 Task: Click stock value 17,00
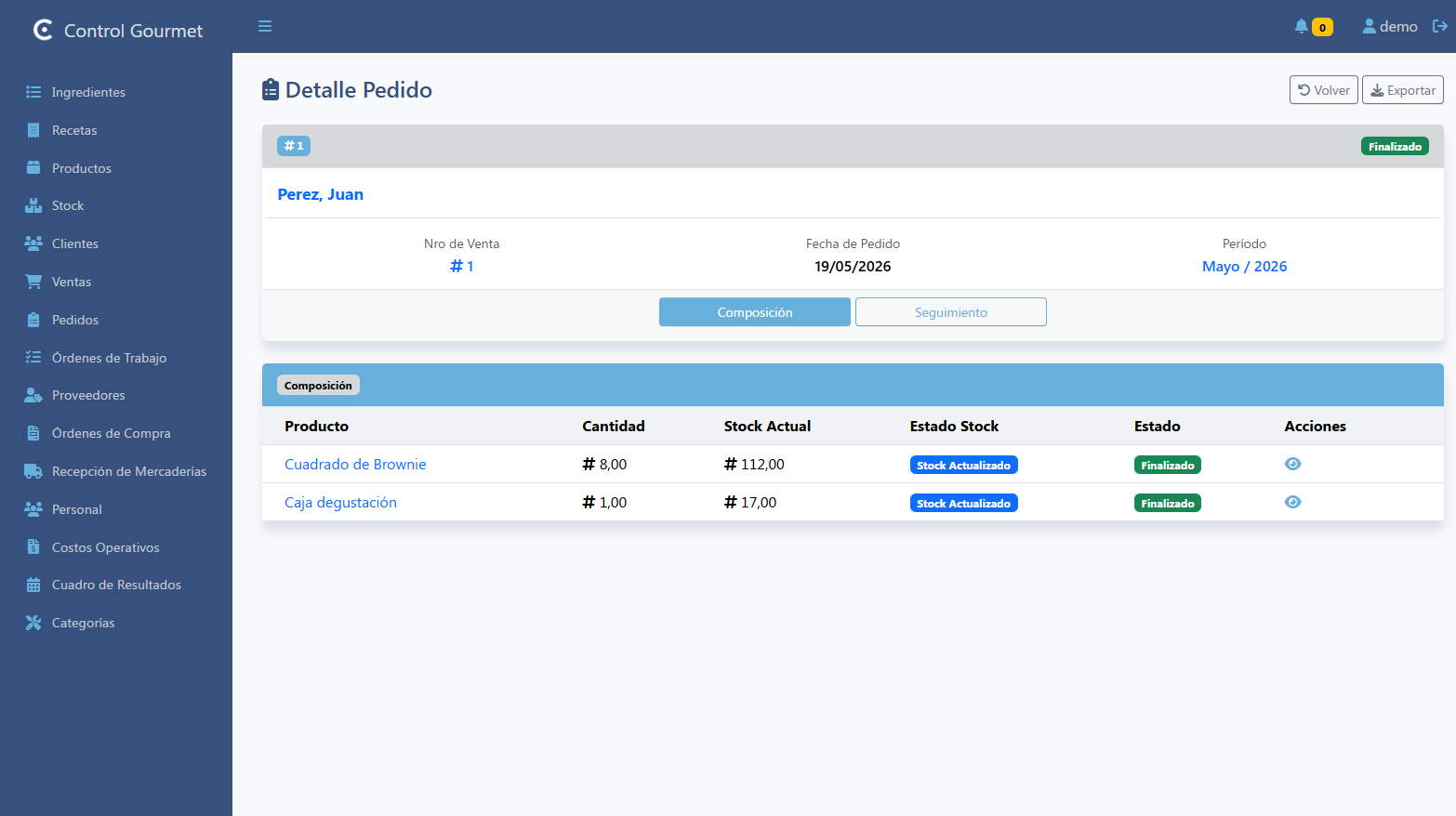coord(750,503)
